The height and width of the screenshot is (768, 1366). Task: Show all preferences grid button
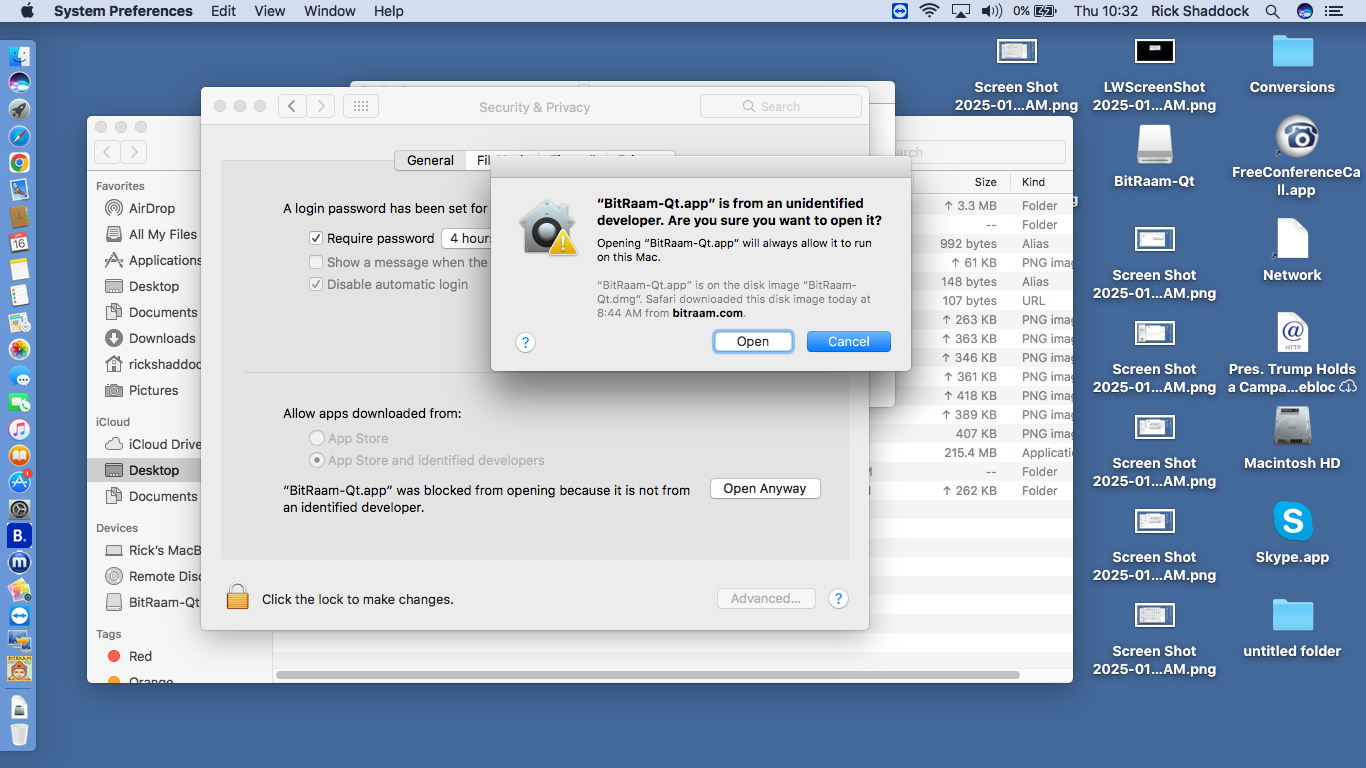point(361,106)
